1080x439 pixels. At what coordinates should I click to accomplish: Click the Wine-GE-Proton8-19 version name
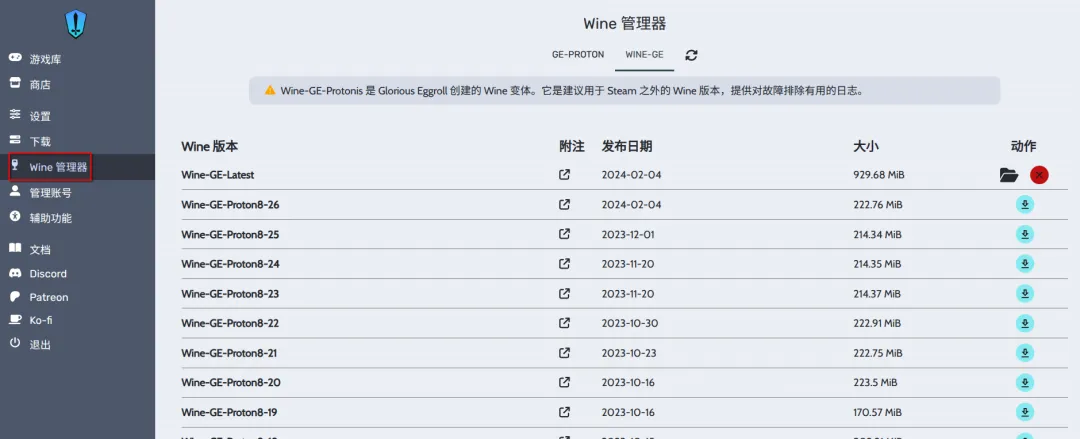click(x=229, y=412)
